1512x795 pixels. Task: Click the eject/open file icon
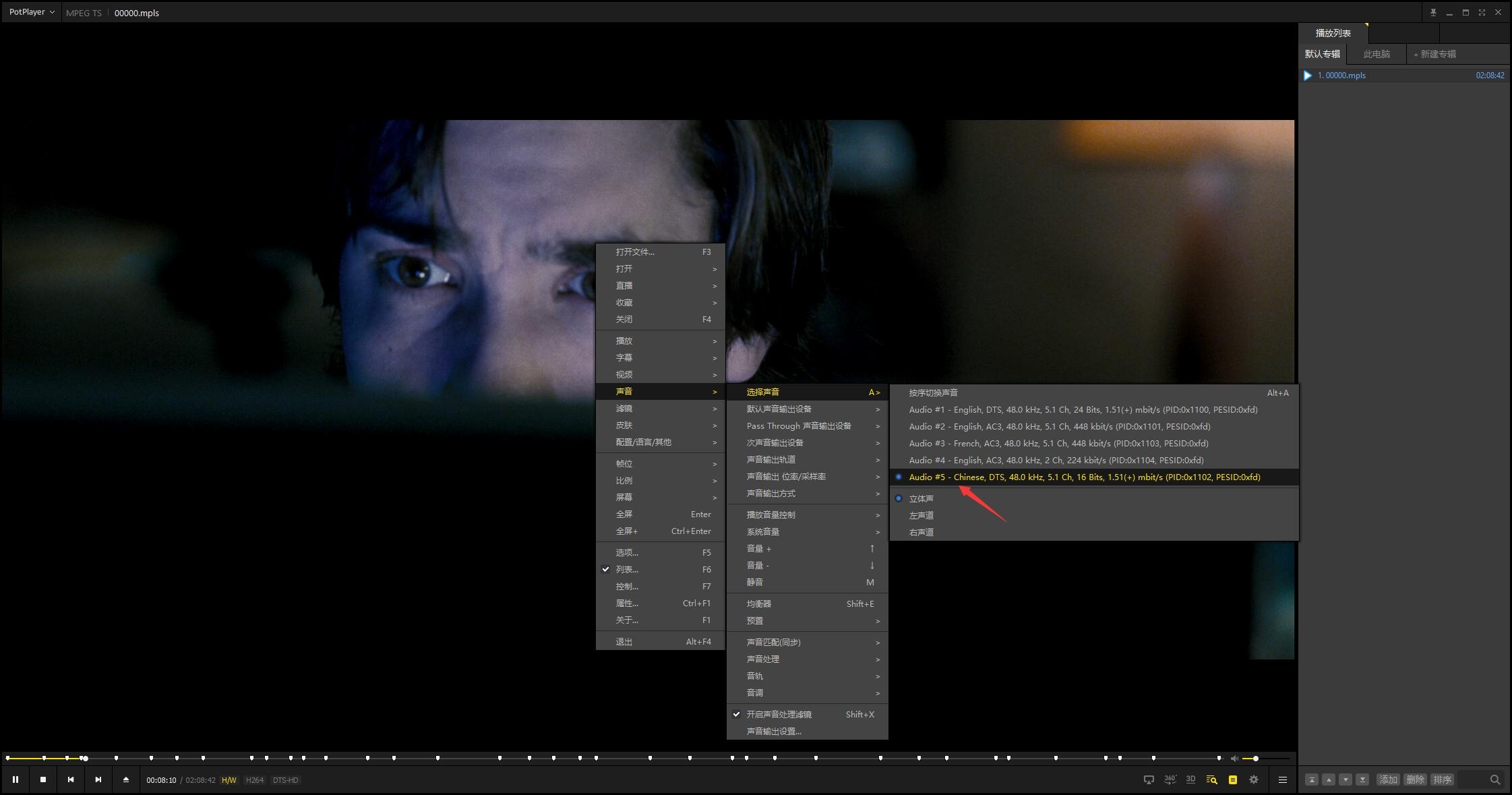pyautogui.click(x=125, y=779)
